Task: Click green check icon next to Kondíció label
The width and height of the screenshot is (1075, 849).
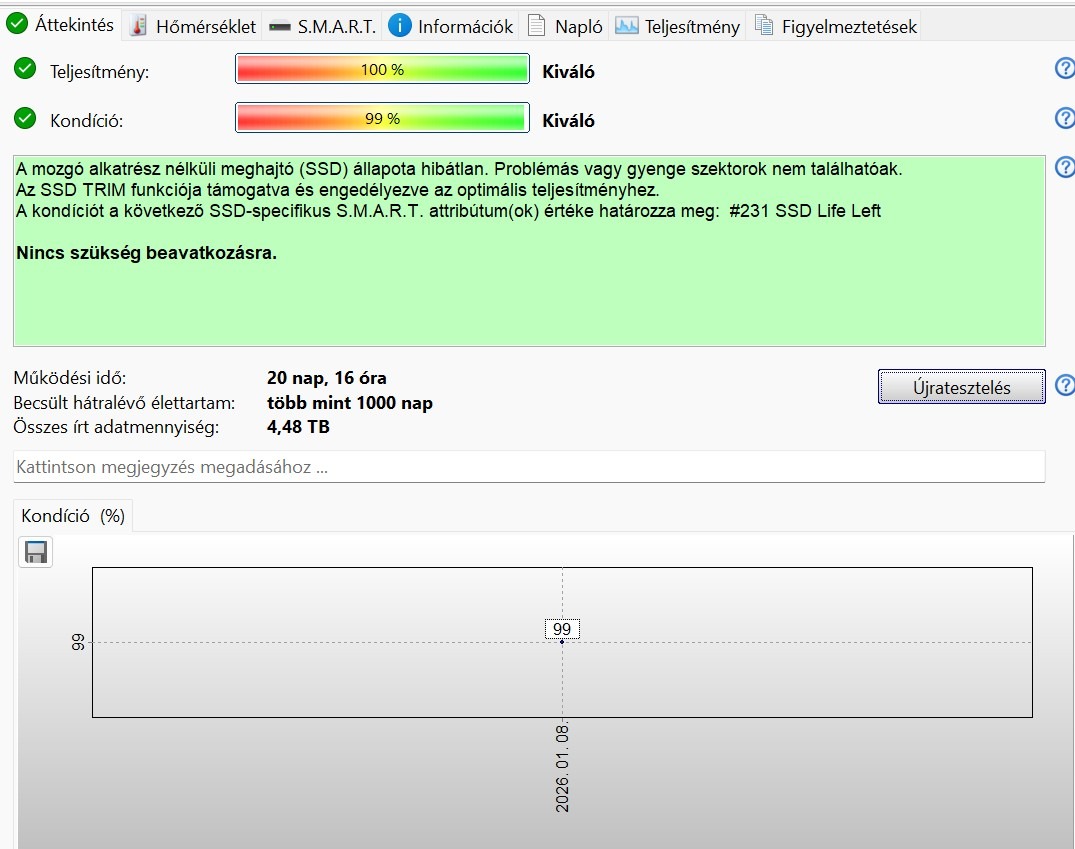Action: pyautogui.click(x=25, y=118)
